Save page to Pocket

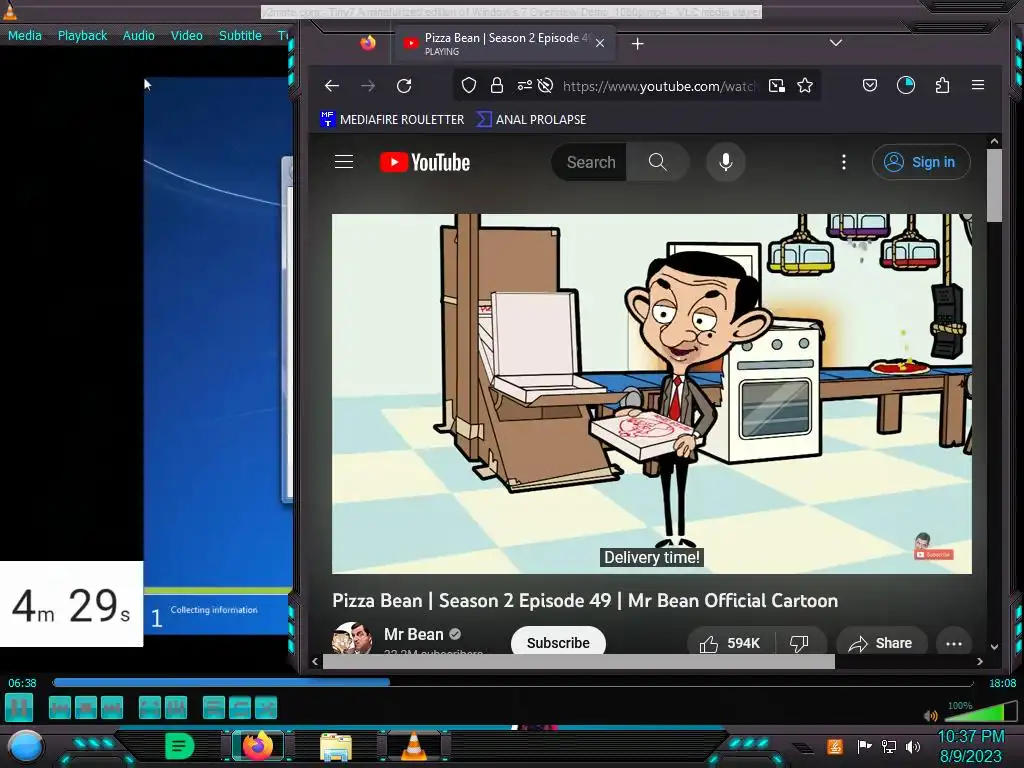tap(870, 85)
